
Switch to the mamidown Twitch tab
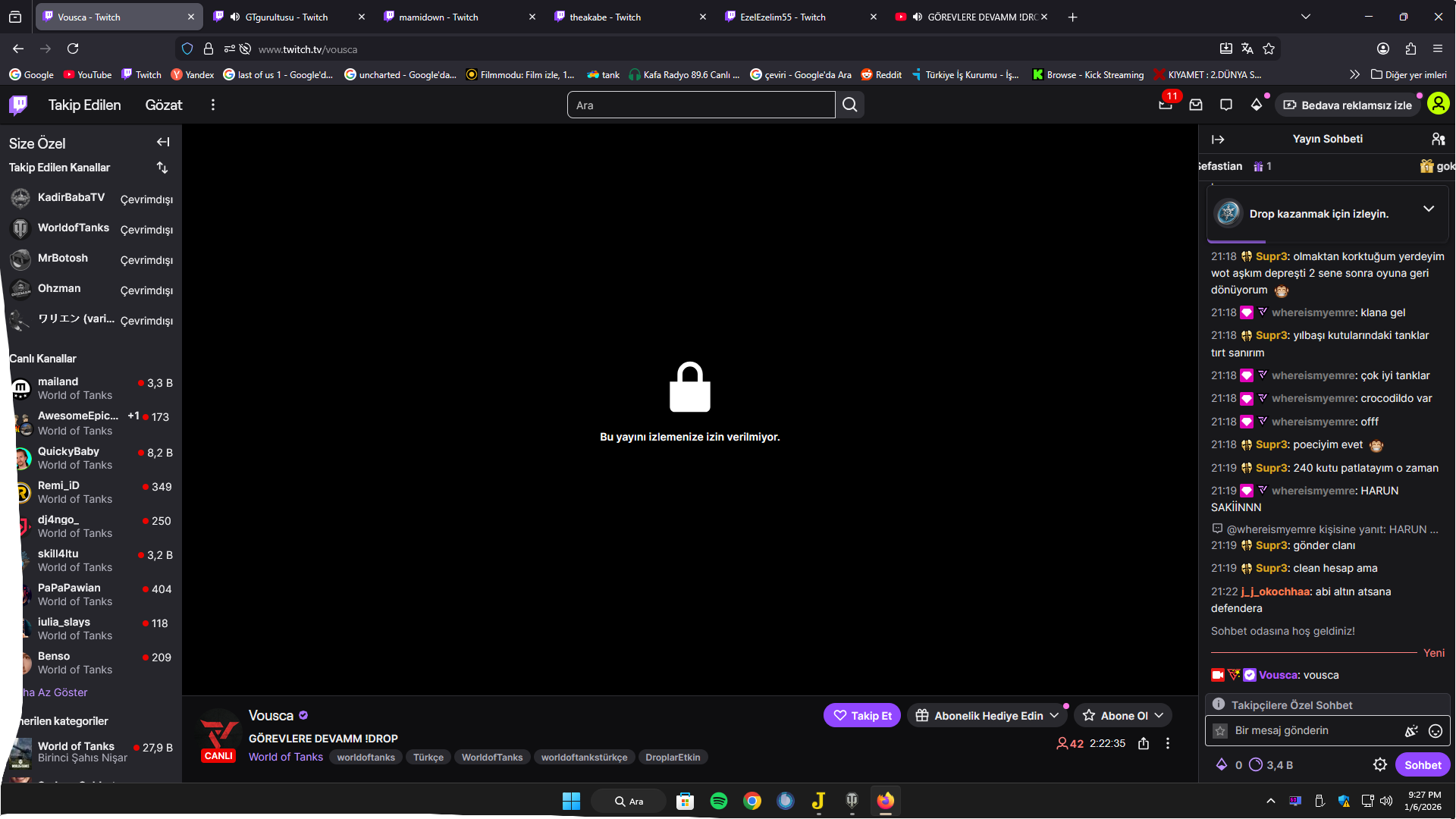tap(460, 17)
